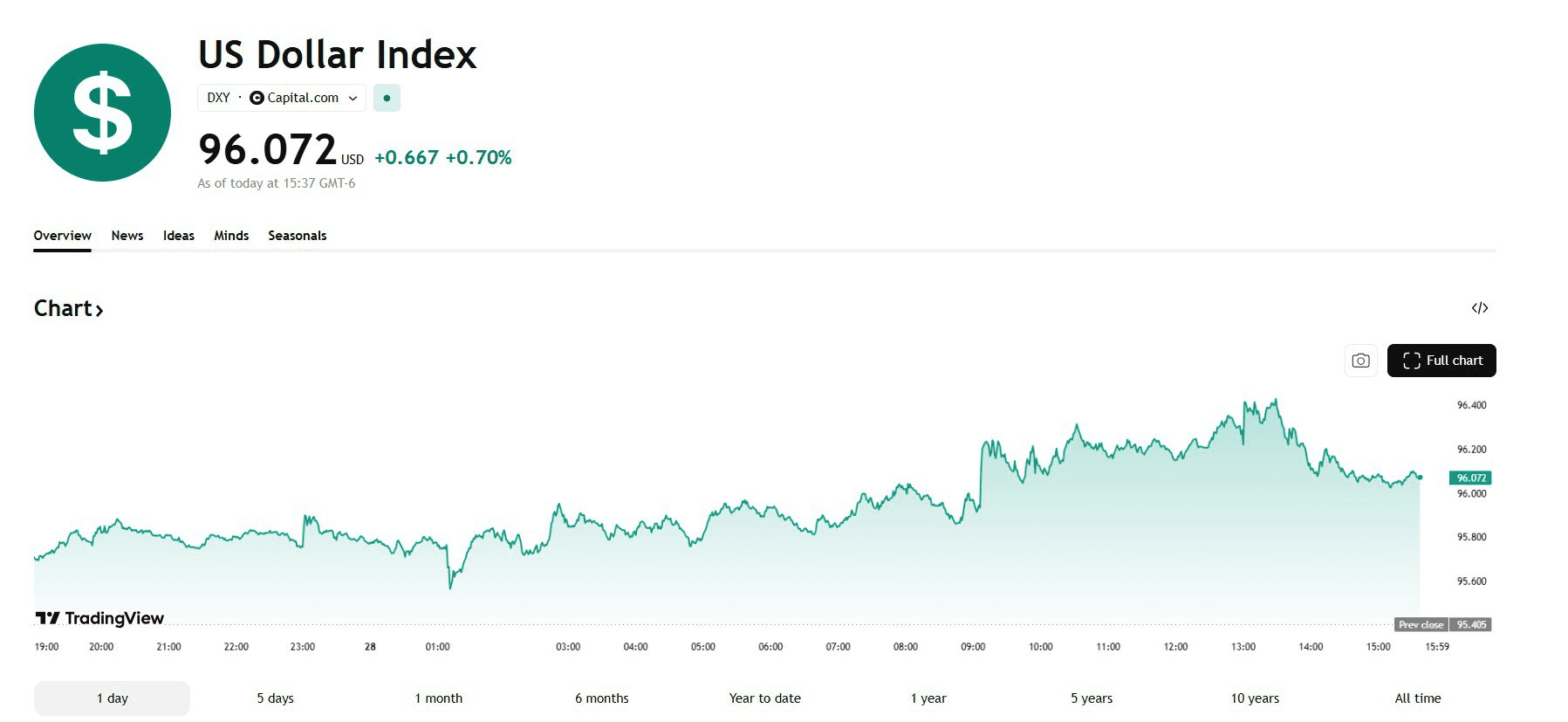1568x722 pixels.
Task: Select the Seasonals tab
Action: coord(298,236)
